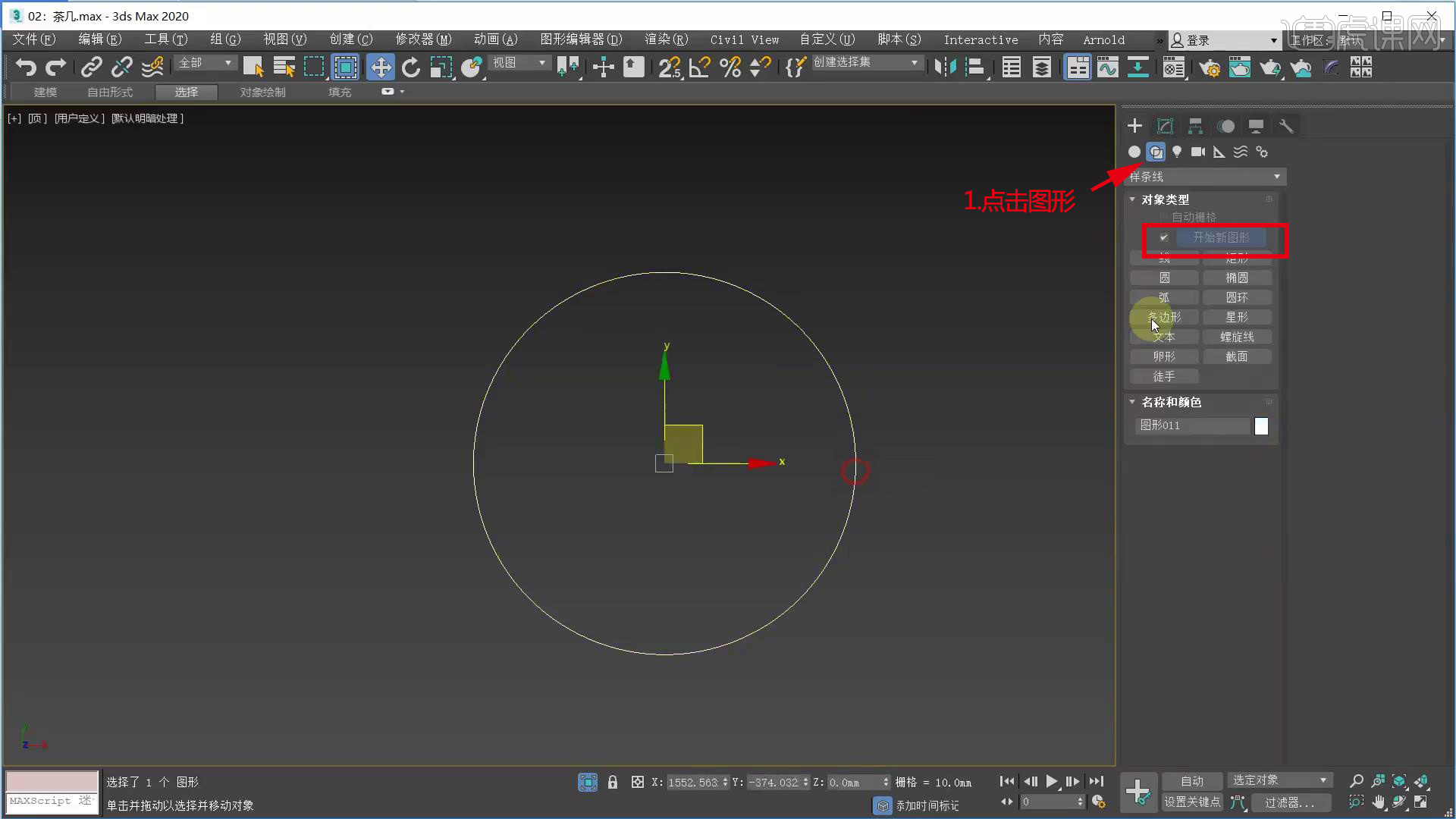Open the 创建选择集 named selection dropdown
This screenshot has height=819, width=1456.
tap(867, 62)
